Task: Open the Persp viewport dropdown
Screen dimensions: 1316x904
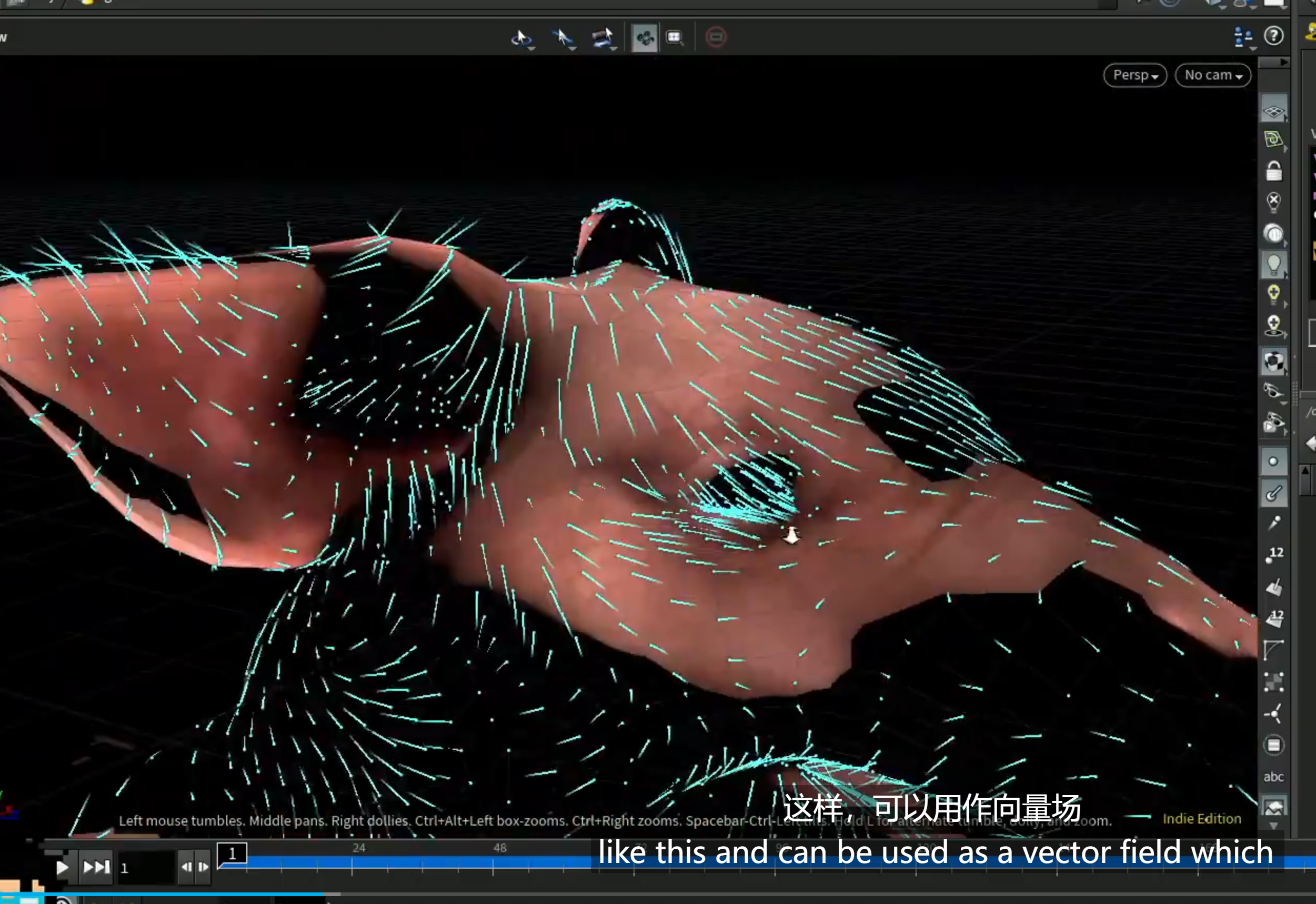Action: (x=1135, y=75)
